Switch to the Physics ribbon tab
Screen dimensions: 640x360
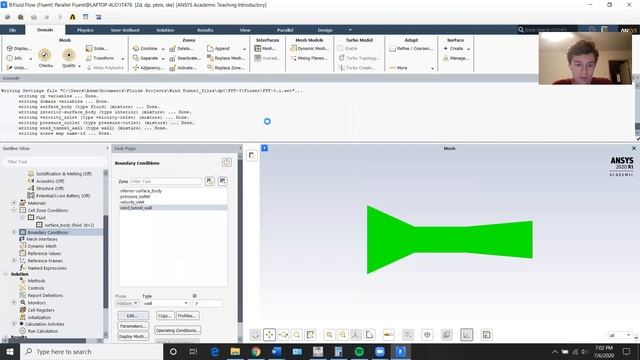click(x=85, y=30)
